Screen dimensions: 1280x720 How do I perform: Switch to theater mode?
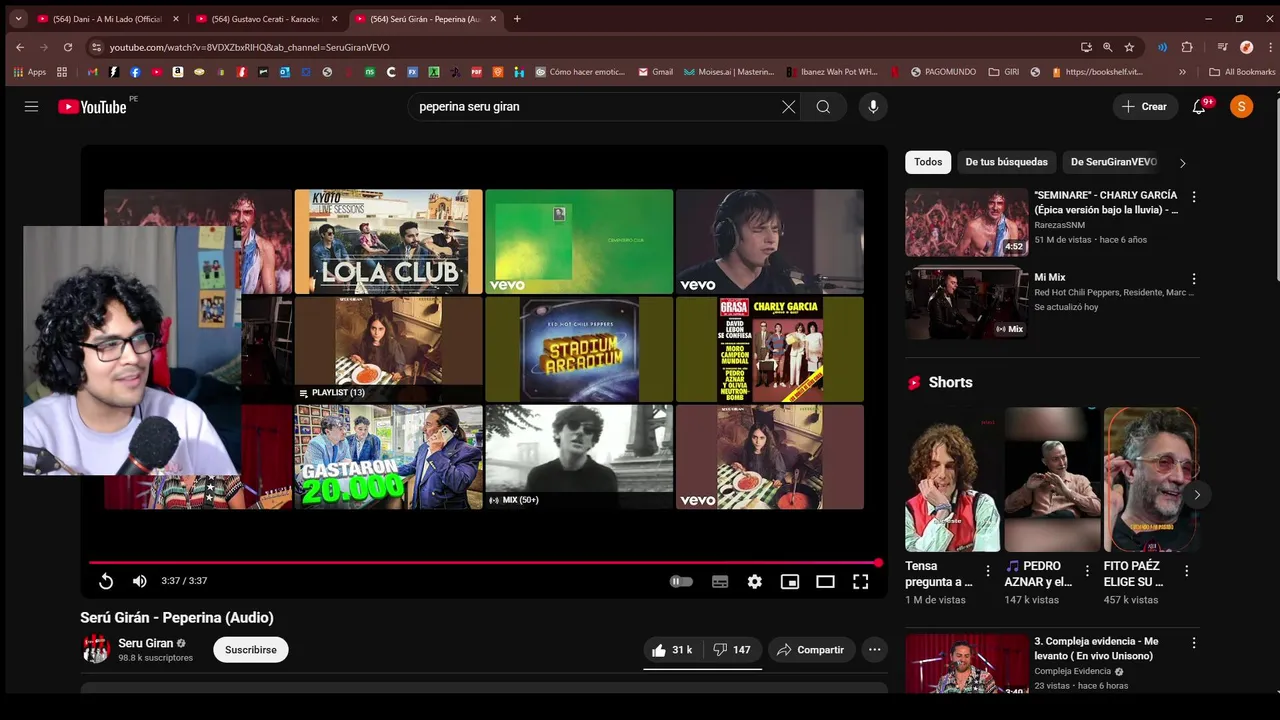click(x=825, y=581)
